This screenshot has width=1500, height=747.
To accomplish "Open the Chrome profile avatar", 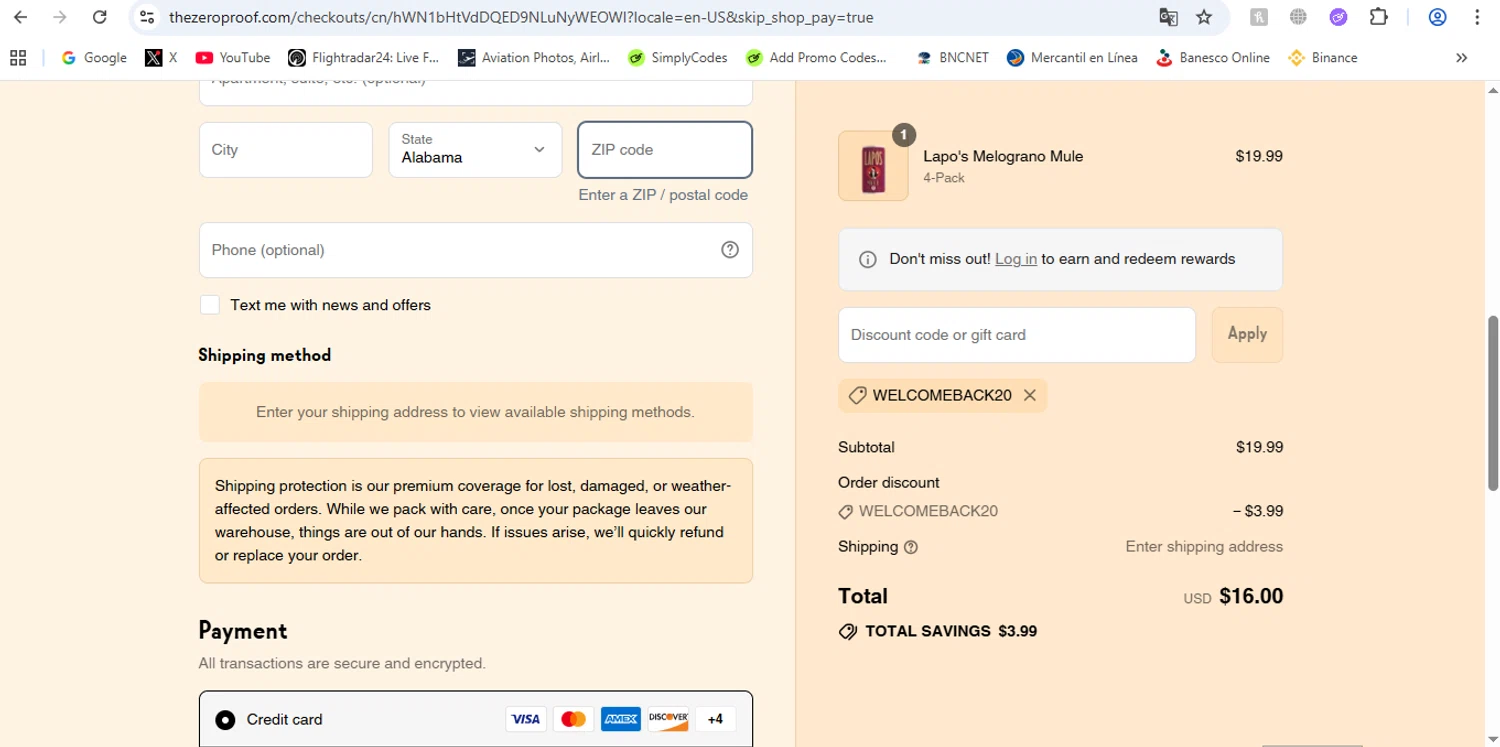I will (x=1437, y=17).
